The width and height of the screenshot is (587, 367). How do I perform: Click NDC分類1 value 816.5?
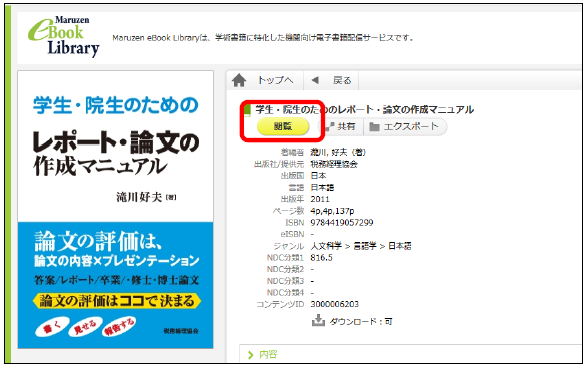(321, 258)
